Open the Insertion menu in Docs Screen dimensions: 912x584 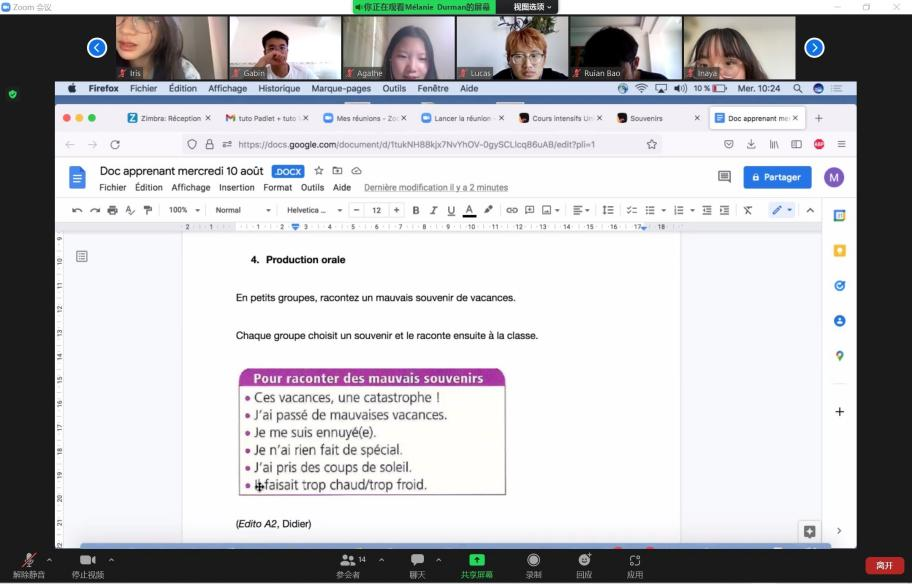(x=237, y=187)
